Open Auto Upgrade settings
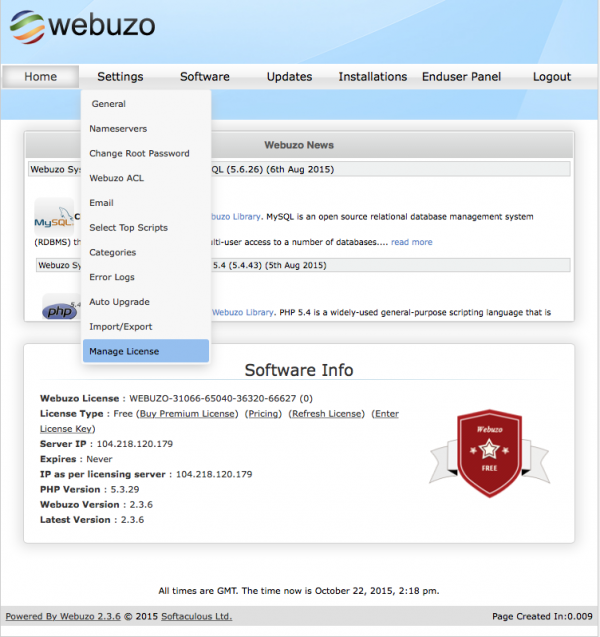The width and height of the screenshot is (600, 637). click(x=146, y=302)
